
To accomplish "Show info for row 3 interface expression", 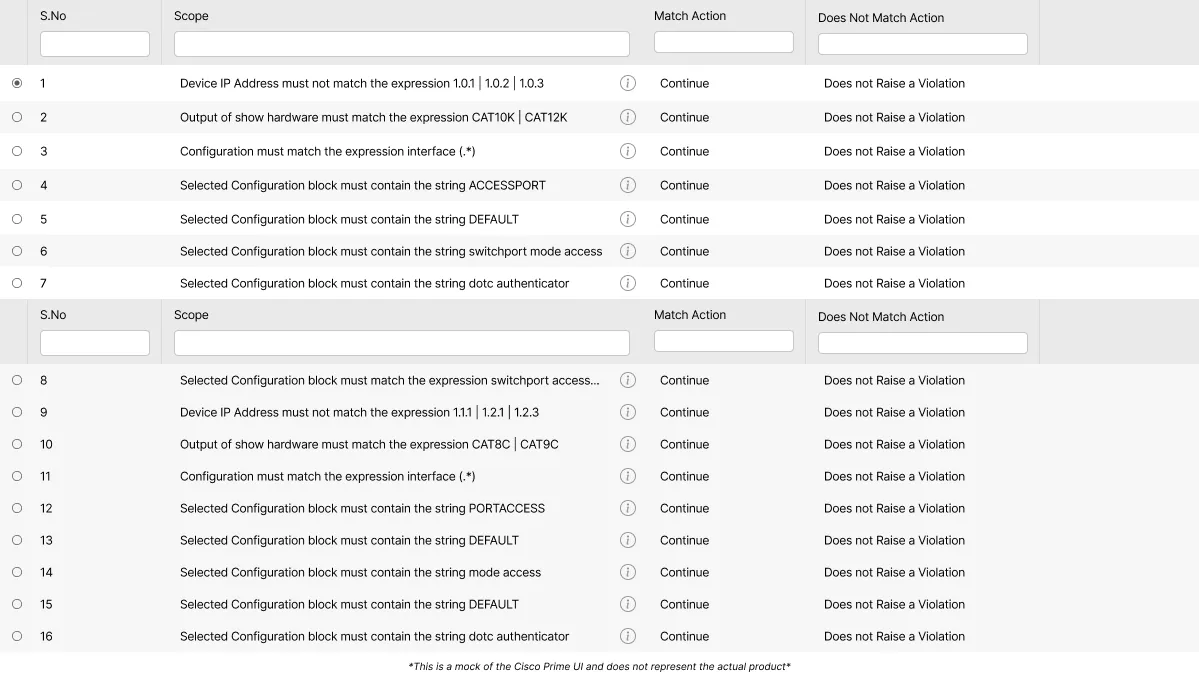I will tap(628, 151).
